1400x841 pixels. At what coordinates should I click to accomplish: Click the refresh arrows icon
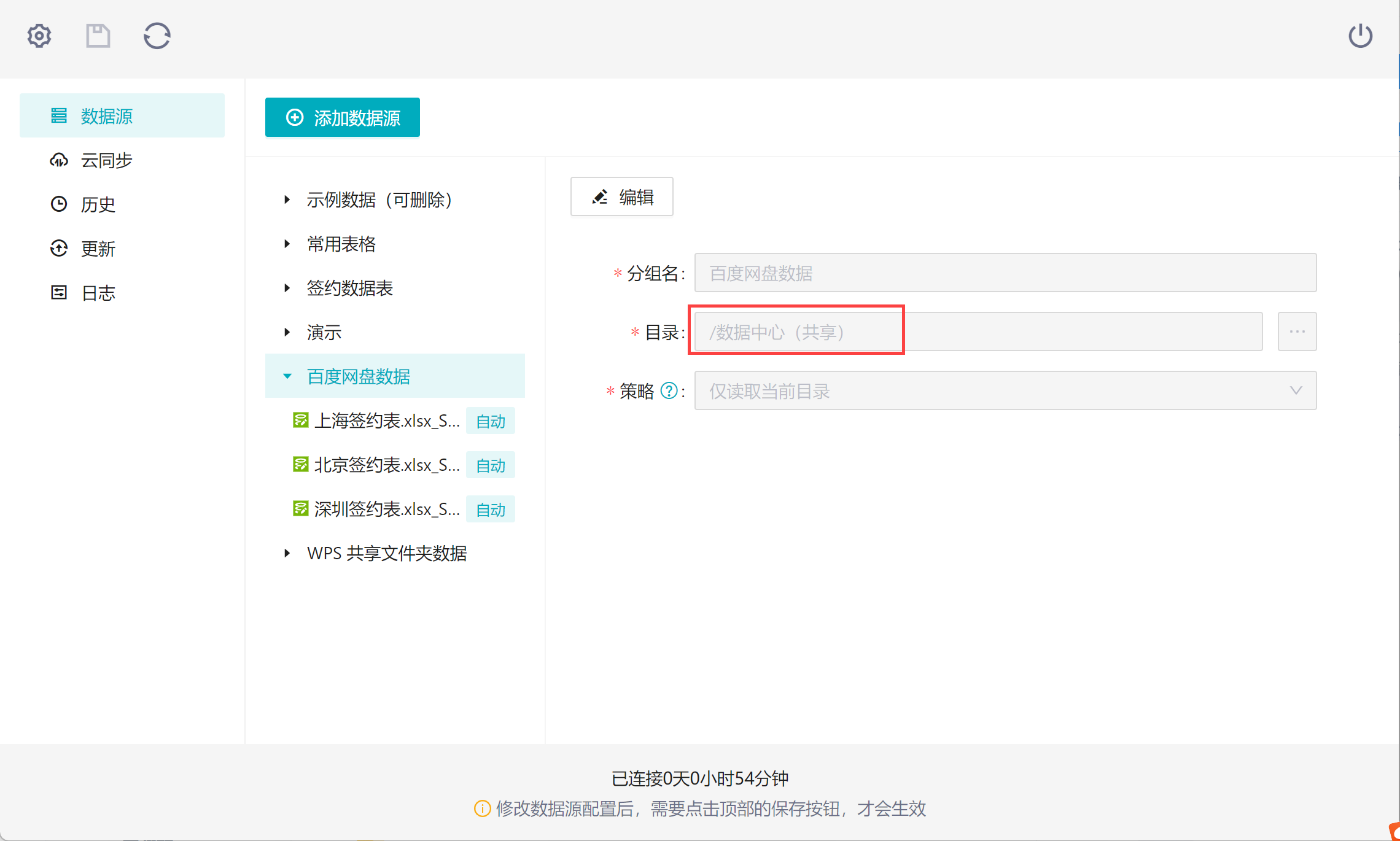[157, 36]
